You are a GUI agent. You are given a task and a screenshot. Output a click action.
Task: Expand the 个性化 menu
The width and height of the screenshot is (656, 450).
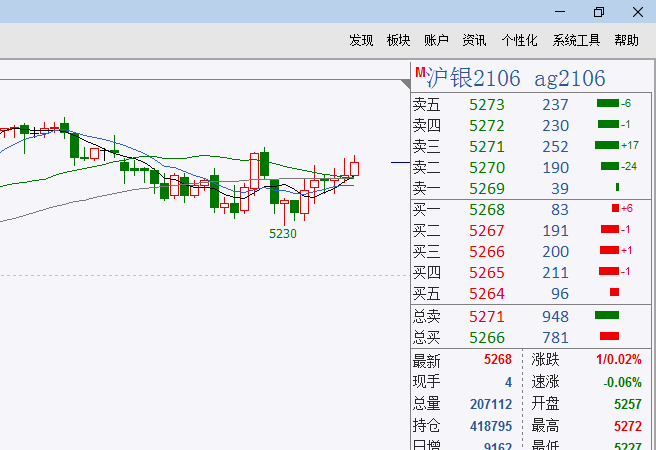pyautogui.click(x=519, y=40)
